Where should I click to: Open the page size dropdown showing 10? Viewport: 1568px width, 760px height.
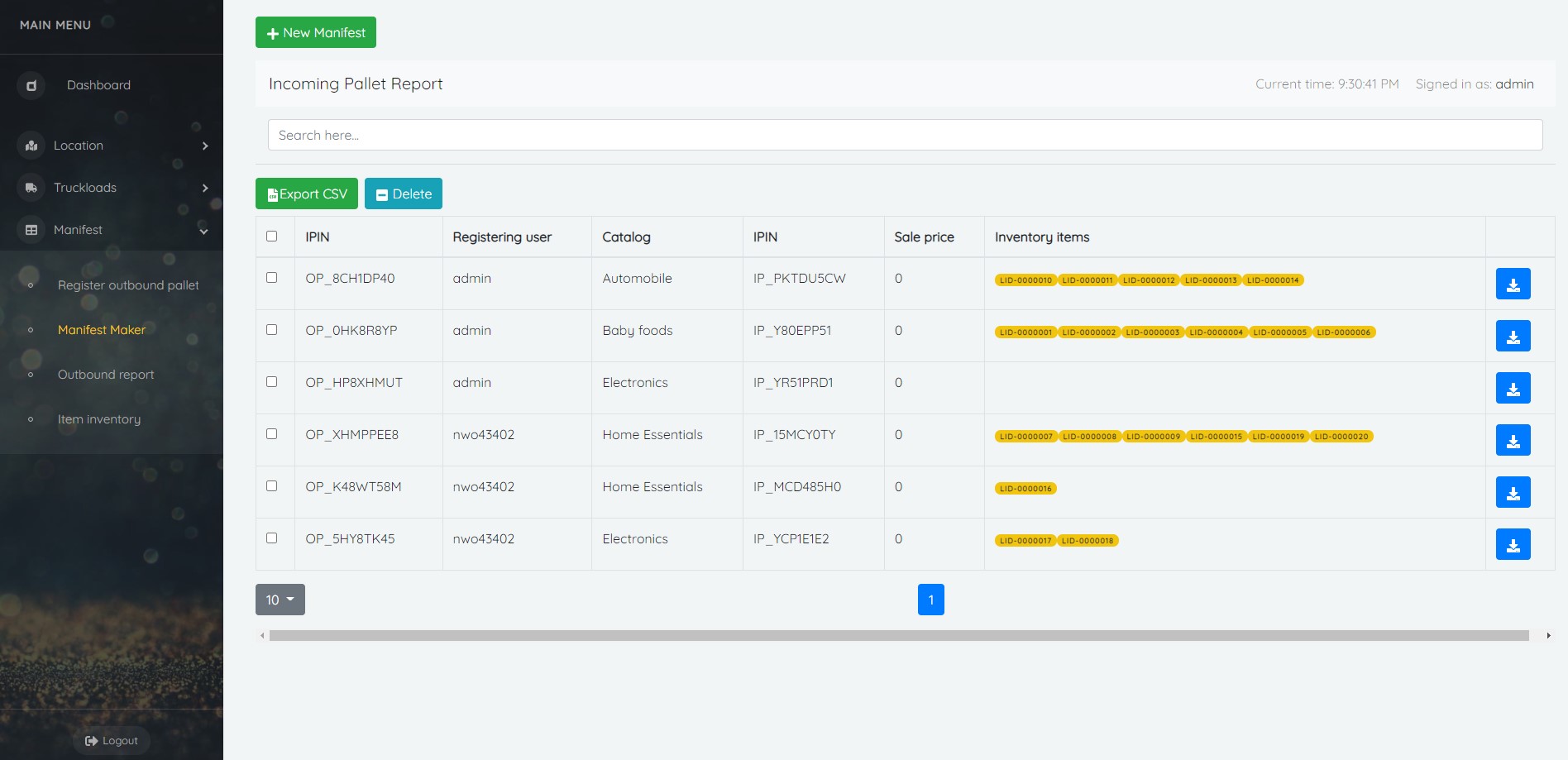pos(280,600)
